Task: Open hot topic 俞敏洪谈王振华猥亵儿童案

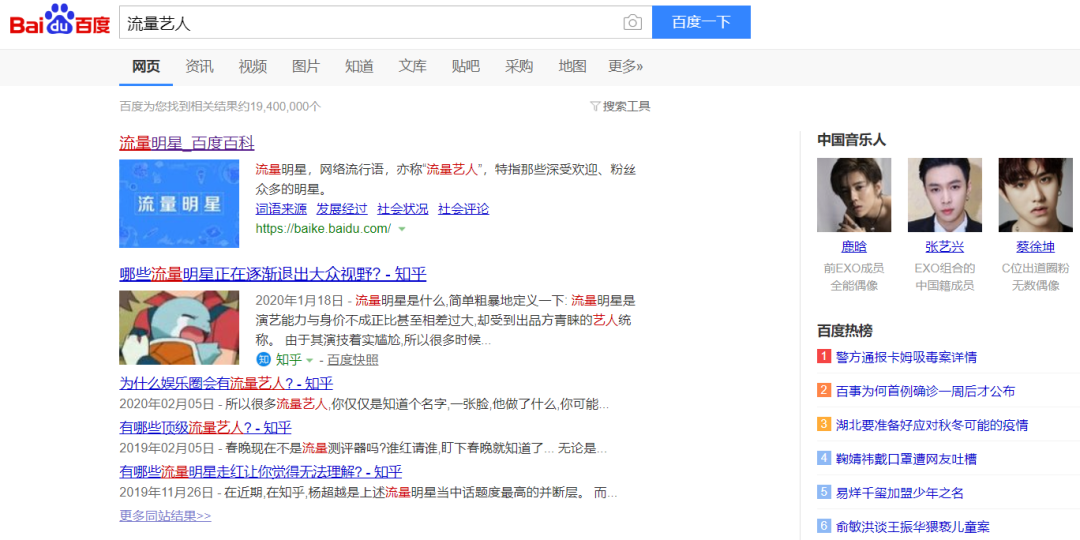Action: (913, 526)
